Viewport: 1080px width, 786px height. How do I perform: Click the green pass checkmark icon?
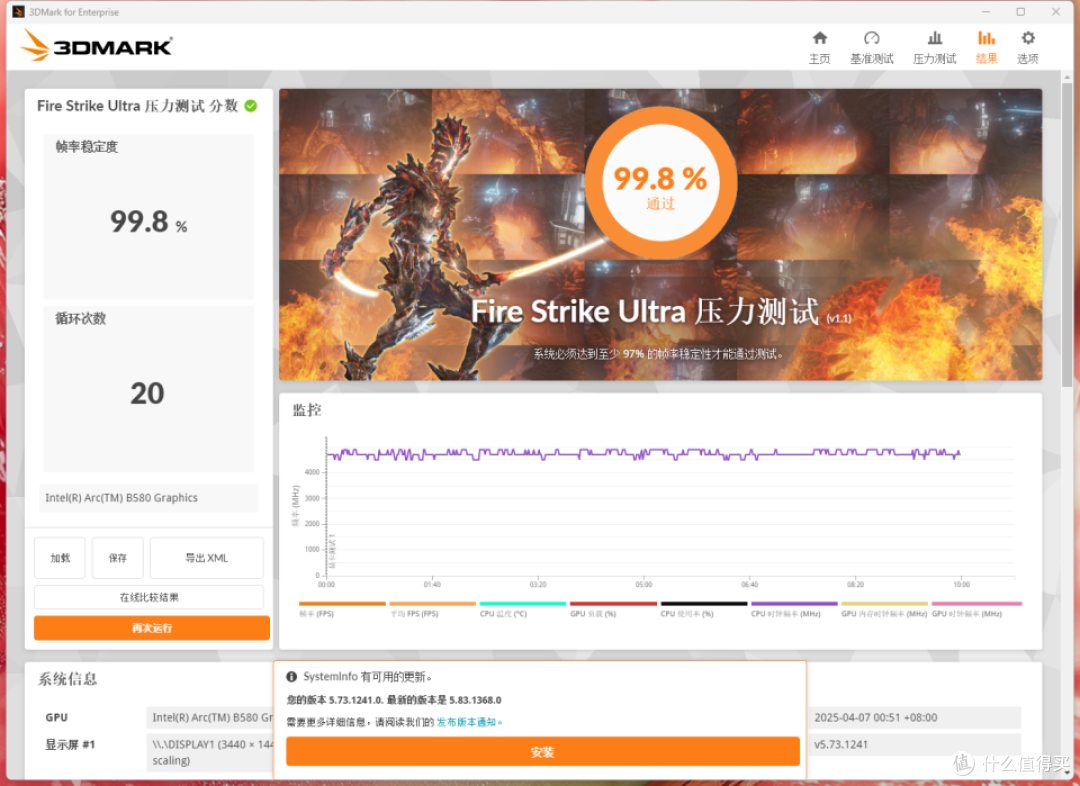[251, 105]
